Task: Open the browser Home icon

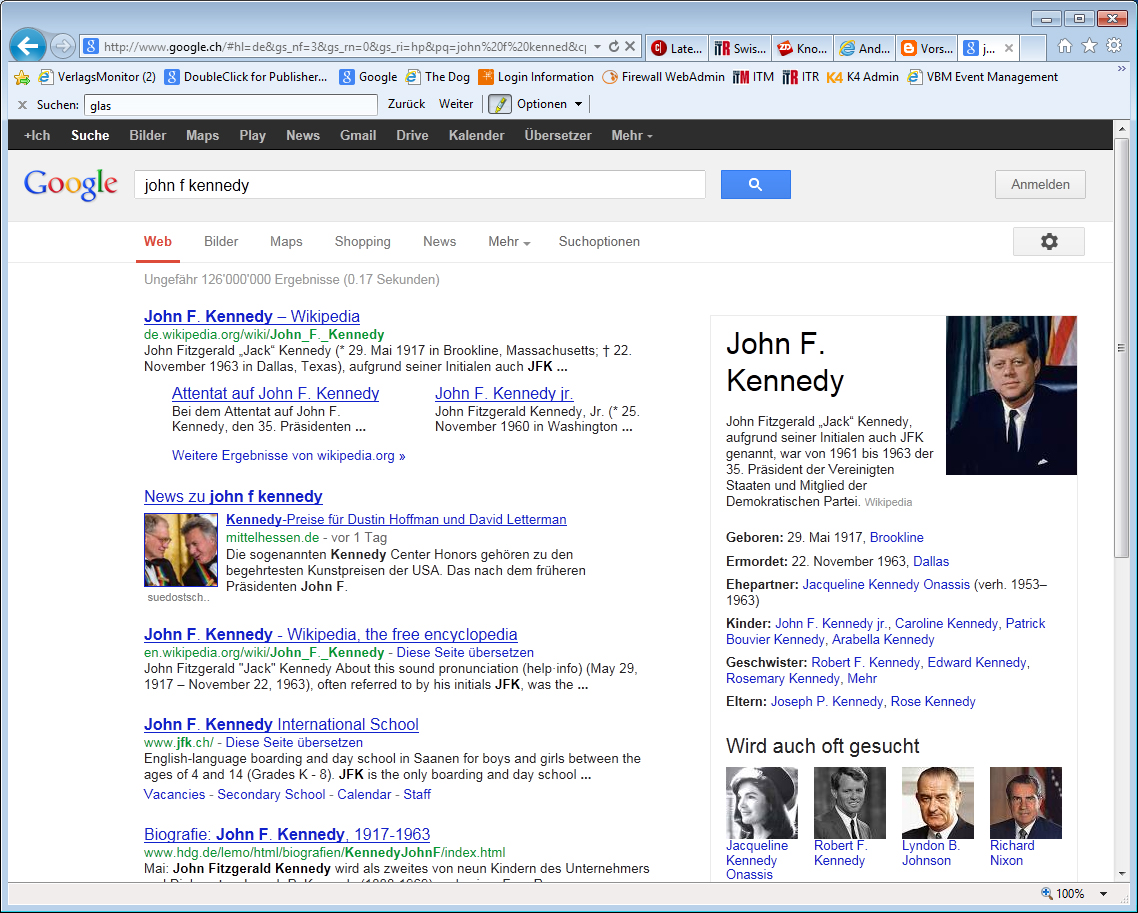Action: 1065,46
